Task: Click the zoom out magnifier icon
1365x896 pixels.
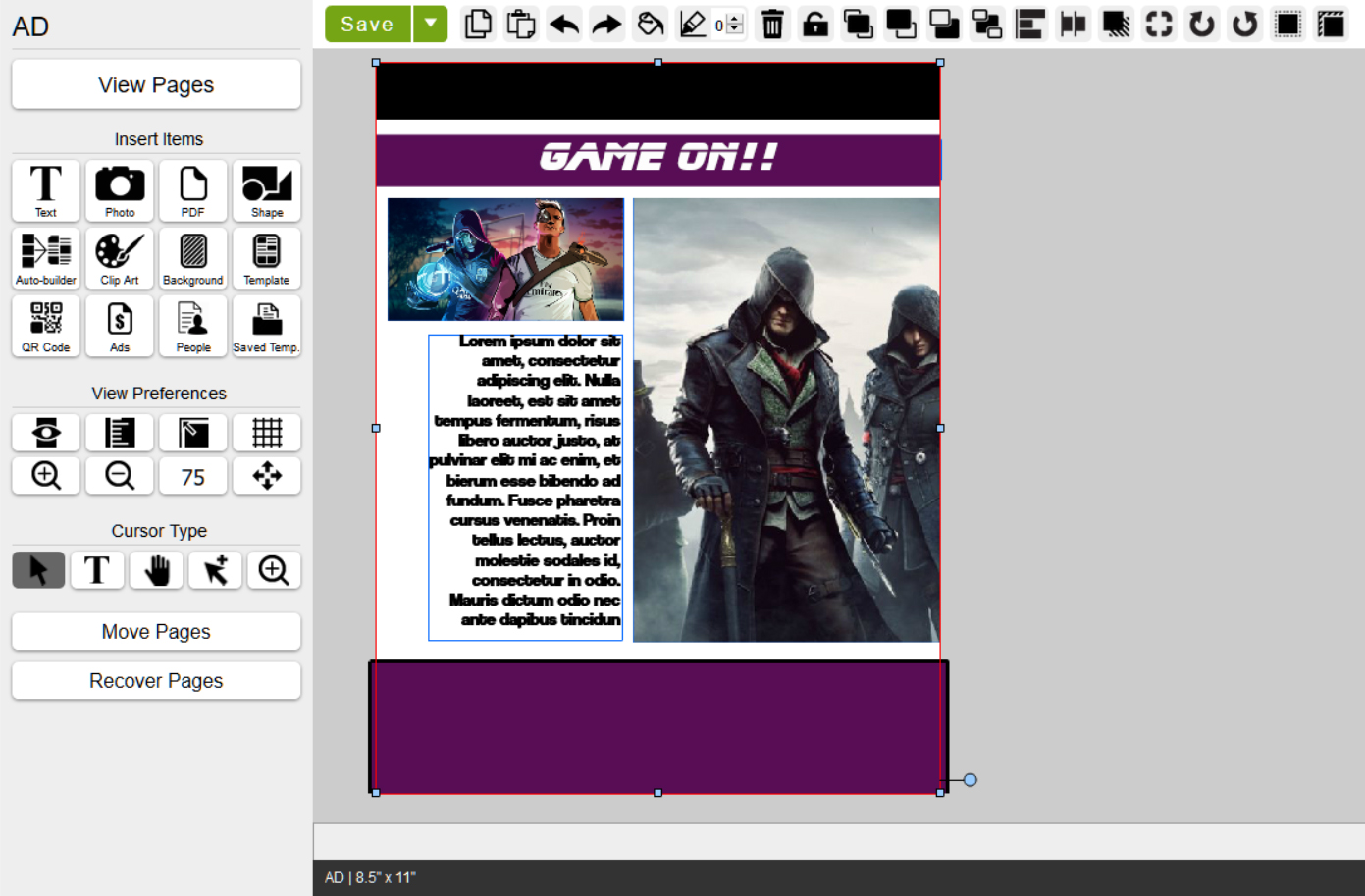Action: coord(120,476)
